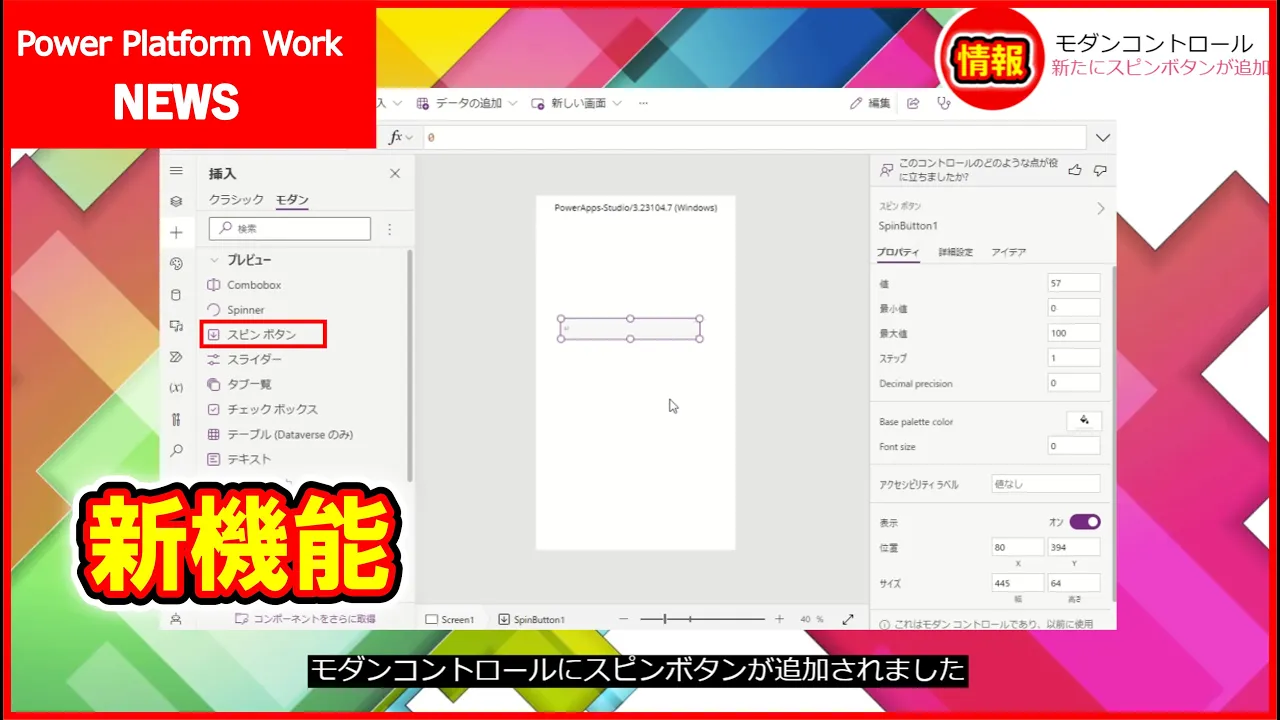Select the アイデア tab
The image size is (1280, 720).
point(1008,252)
